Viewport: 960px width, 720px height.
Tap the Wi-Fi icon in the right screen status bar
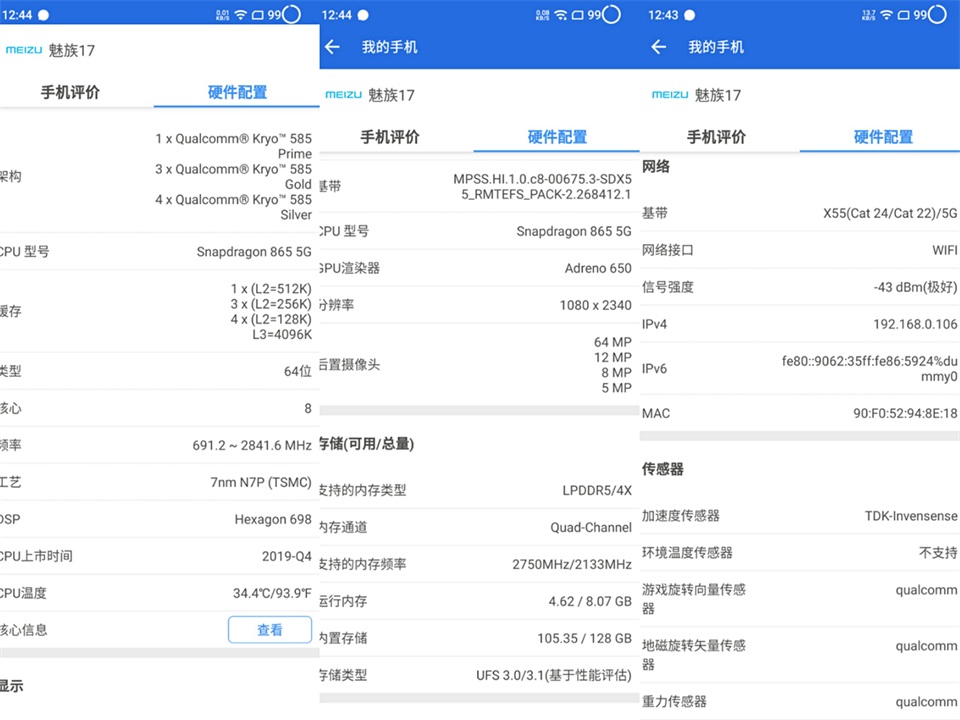(887, 15)
